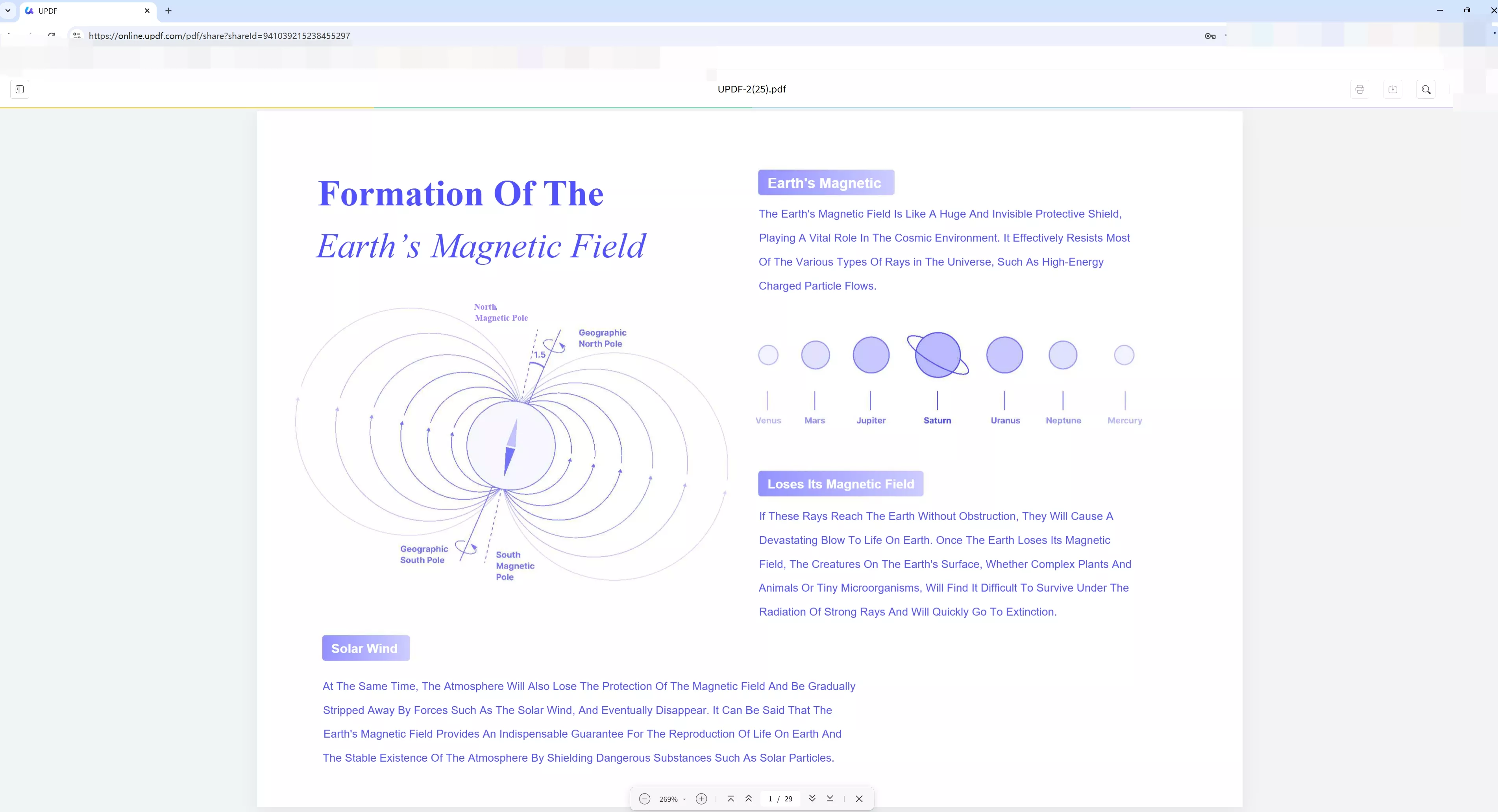The width and height of the screenshot is (1498, 812).
Task: Go to the previous page
Action: pos(749,799)
